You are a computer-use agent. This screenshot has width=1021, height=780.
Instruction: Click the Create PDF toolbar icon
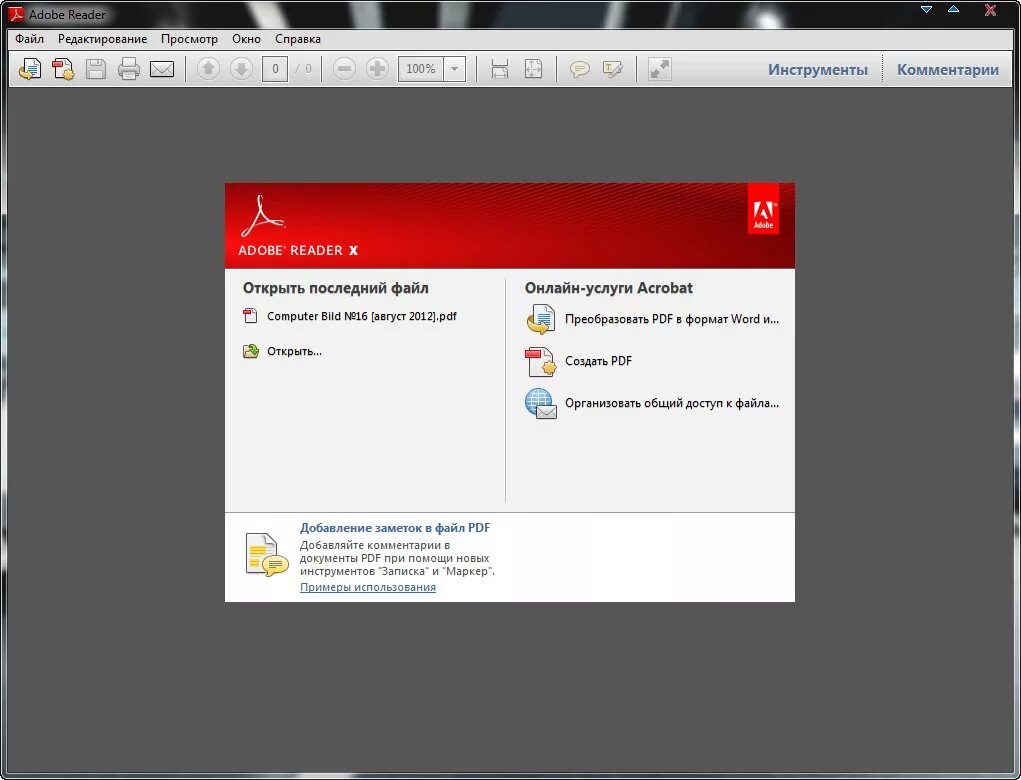[x=63, y=68]
